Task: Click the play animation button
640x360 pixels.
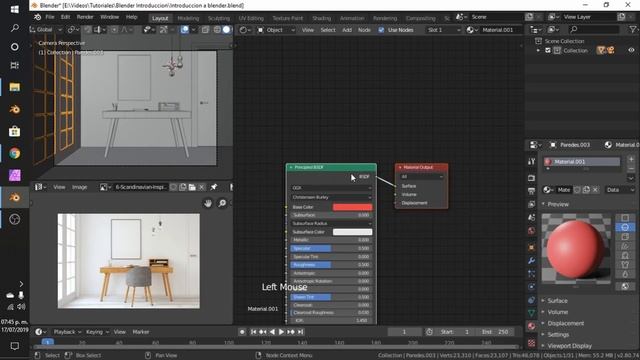Action: [281, 332]
